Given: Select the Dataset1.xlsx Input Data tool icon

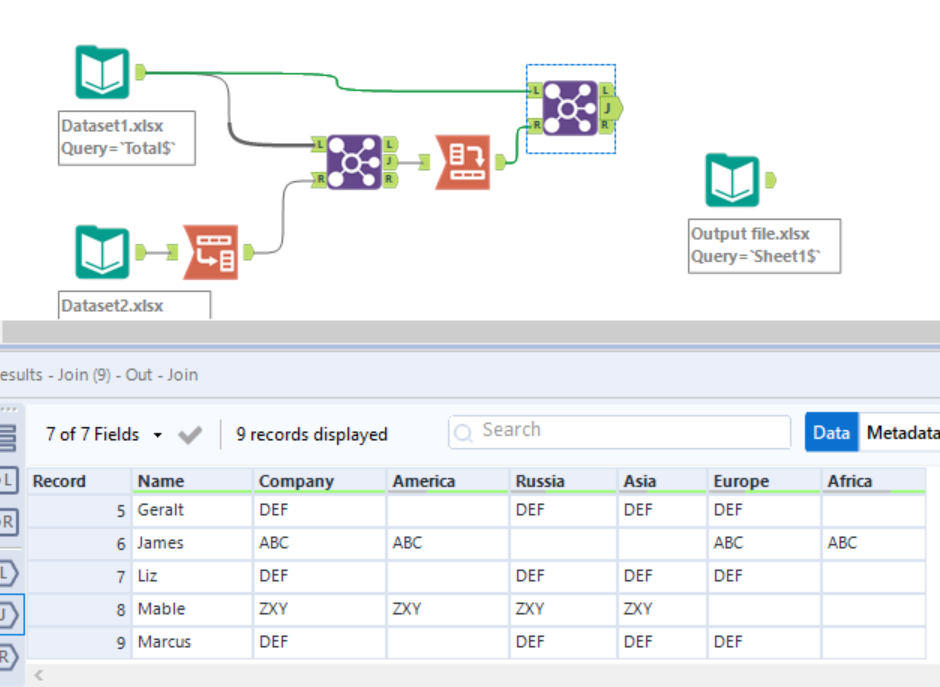Looking at the screenshot, I should tap(103, 72).
